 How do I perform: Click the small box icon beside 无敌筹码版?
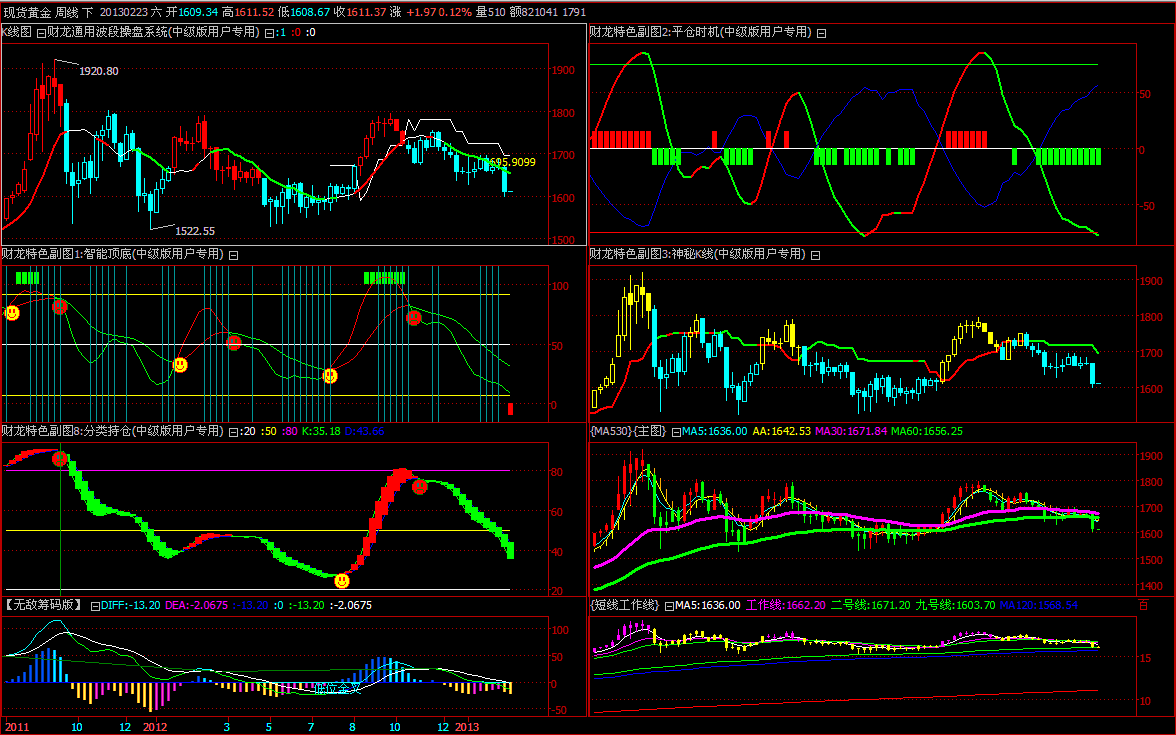click(94, 606)
